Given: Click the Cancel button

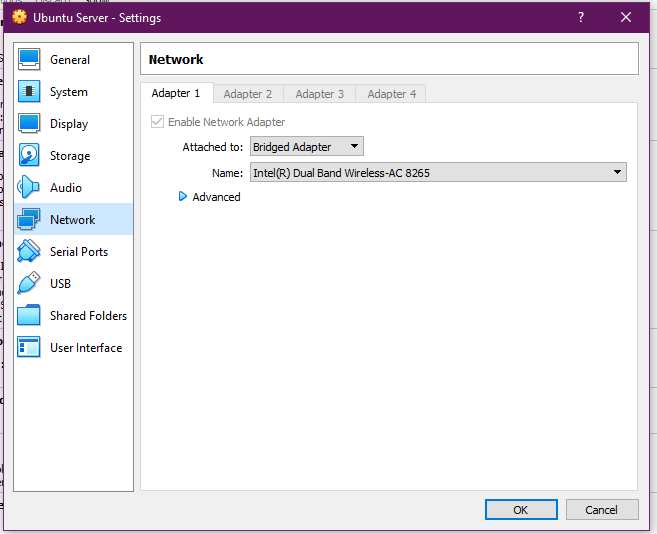Looking at the screenshot, I should click(x=602, y=510).
